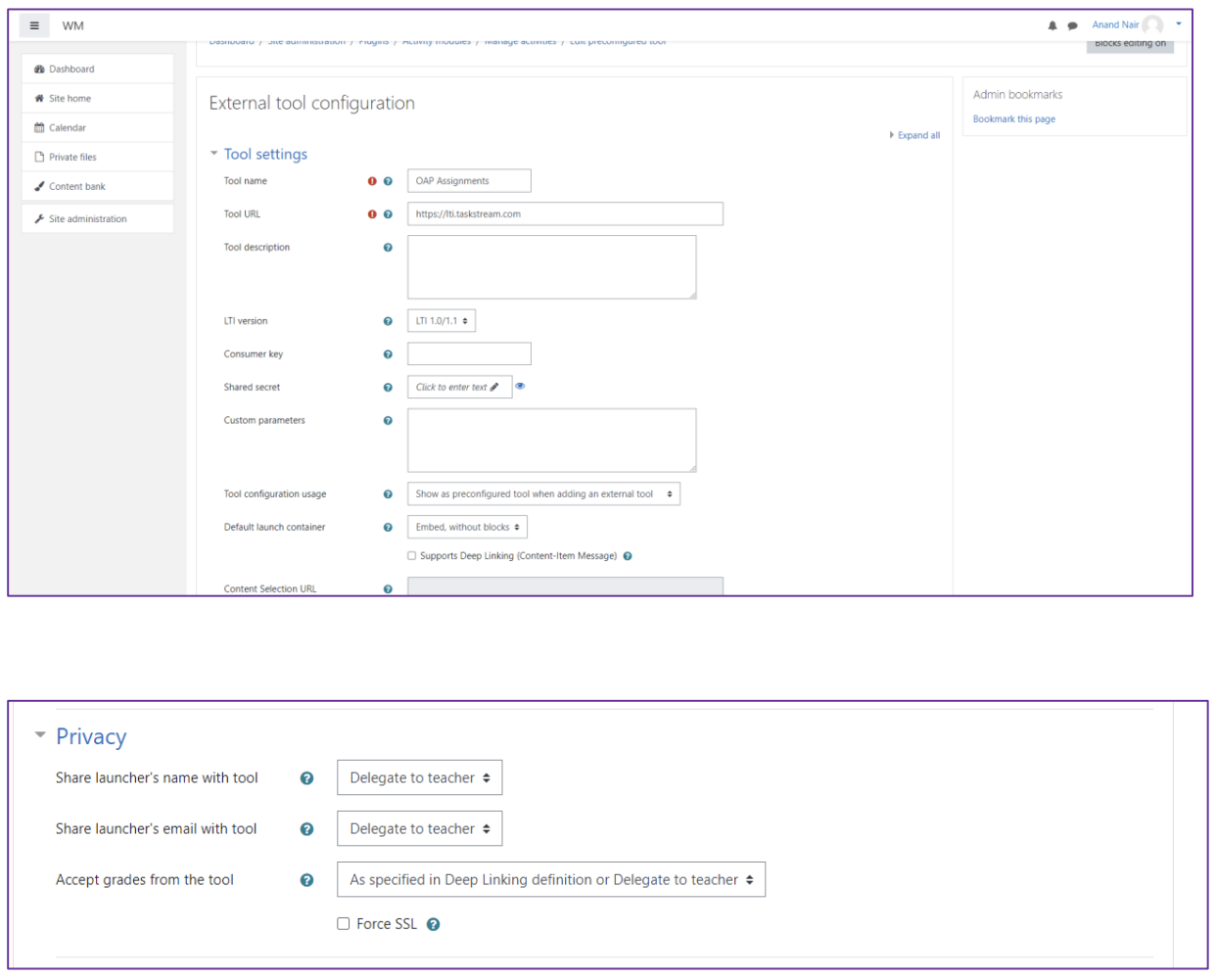The image size is (1216, 980).
Task: Open Tool configuration usage dropdown
Action: point(543,494)
